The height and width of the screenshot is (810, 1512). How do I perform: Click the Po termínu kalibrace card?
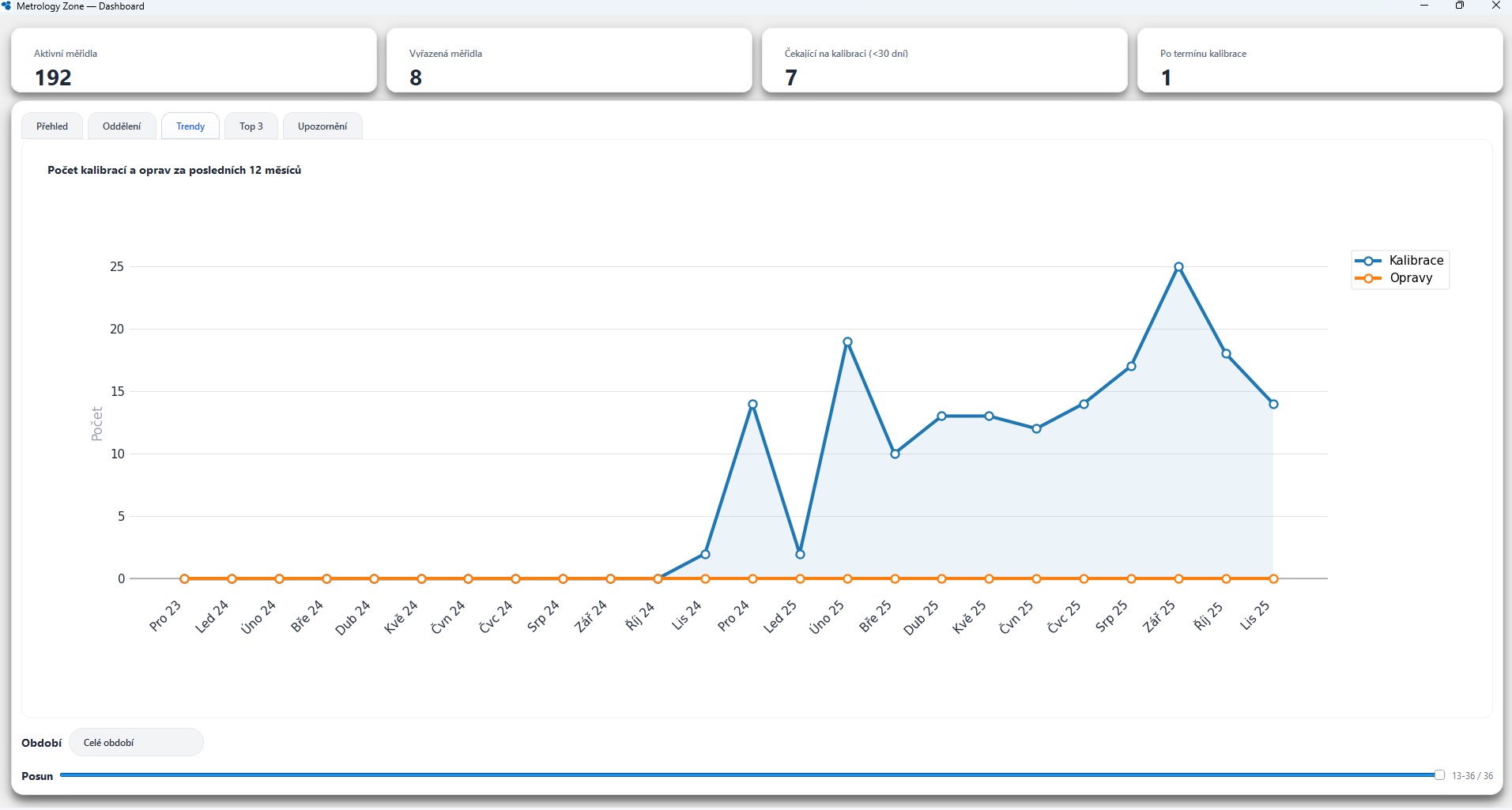pyautogui.click(x=1320, y=62)
